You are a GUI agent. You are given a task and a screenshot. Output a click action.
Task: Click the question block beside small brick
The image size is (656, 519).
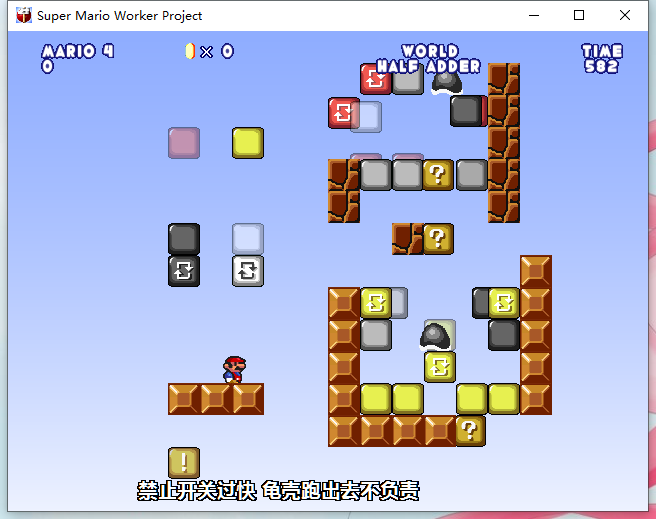click(x=438, y=239)
